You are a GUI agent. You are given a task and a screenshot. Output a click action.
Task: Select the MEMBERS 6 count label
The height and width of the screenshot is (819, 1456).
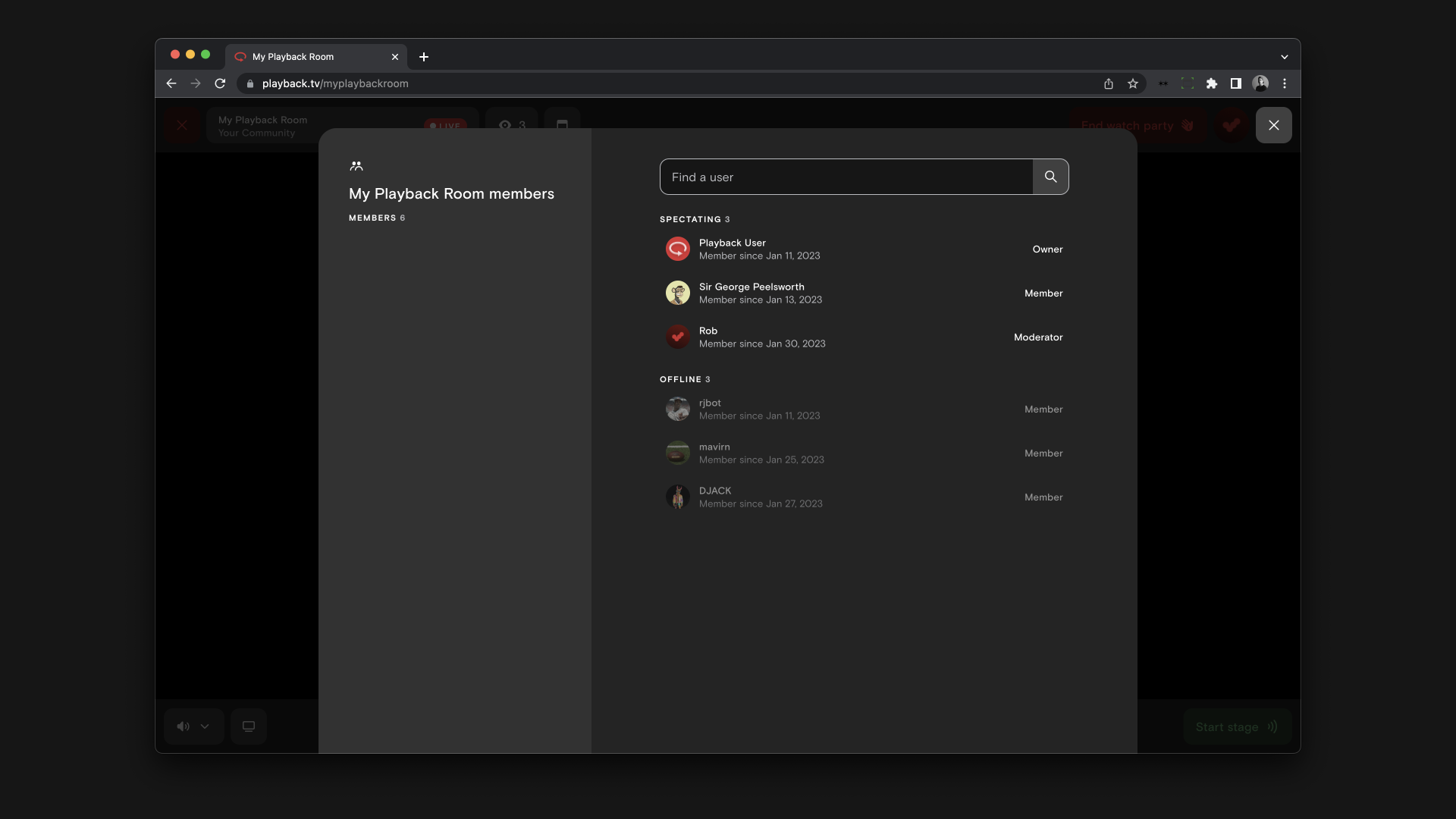377,218
